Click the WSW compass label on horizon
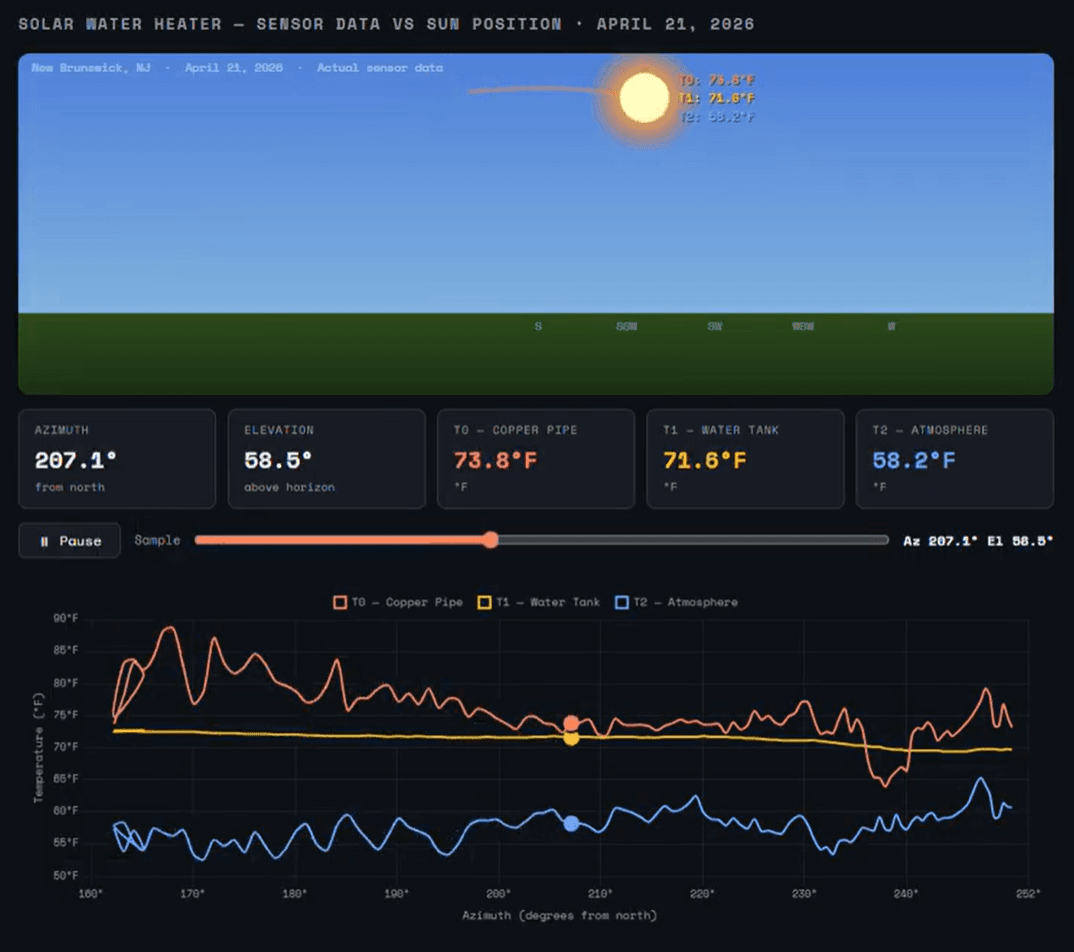The height and width of the screenshot is (952, 1074). (803, 326)
